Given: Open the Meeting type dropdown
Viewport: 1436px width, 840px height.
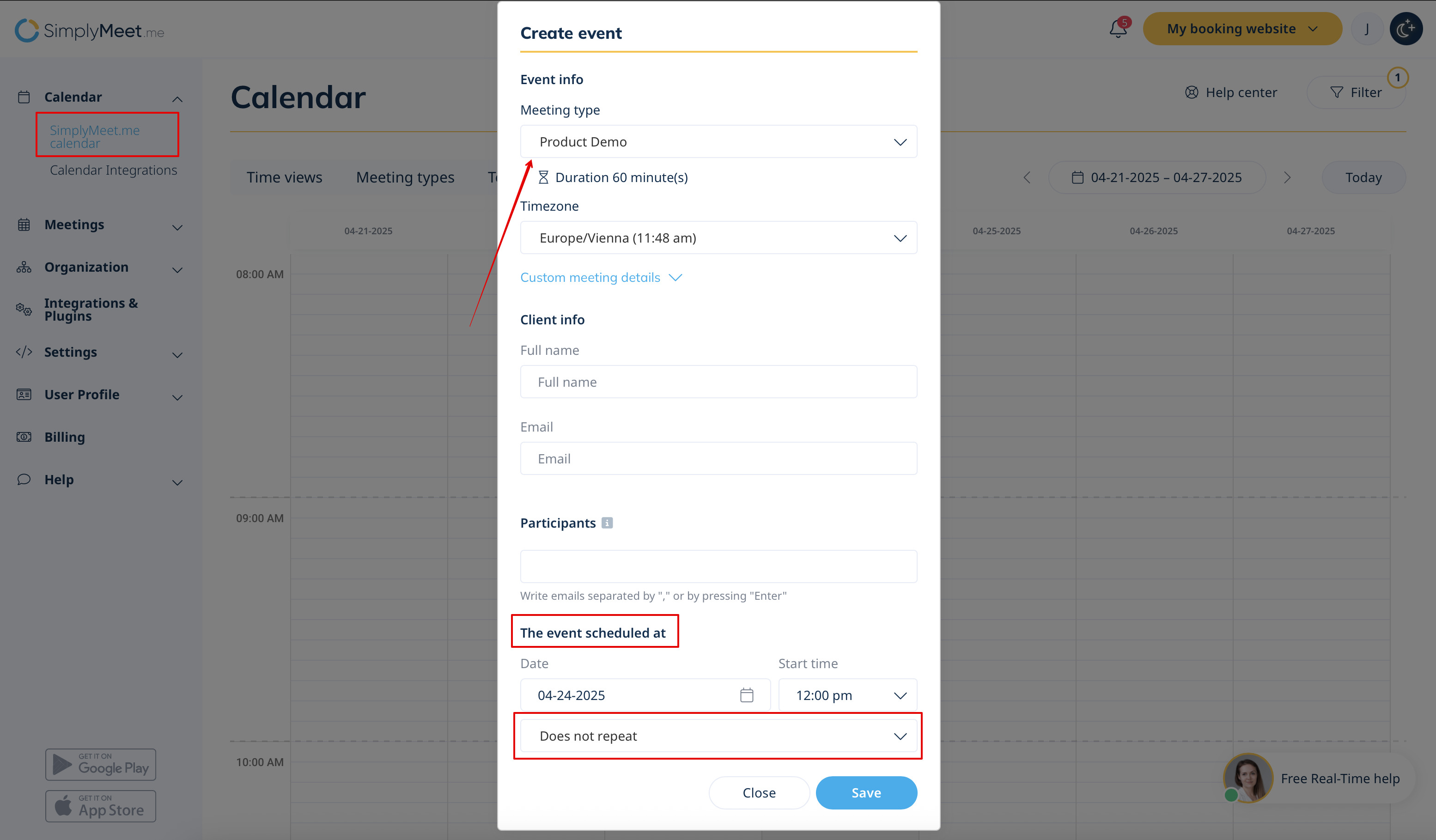Looking at the screenshot, I should click(718, 142).
